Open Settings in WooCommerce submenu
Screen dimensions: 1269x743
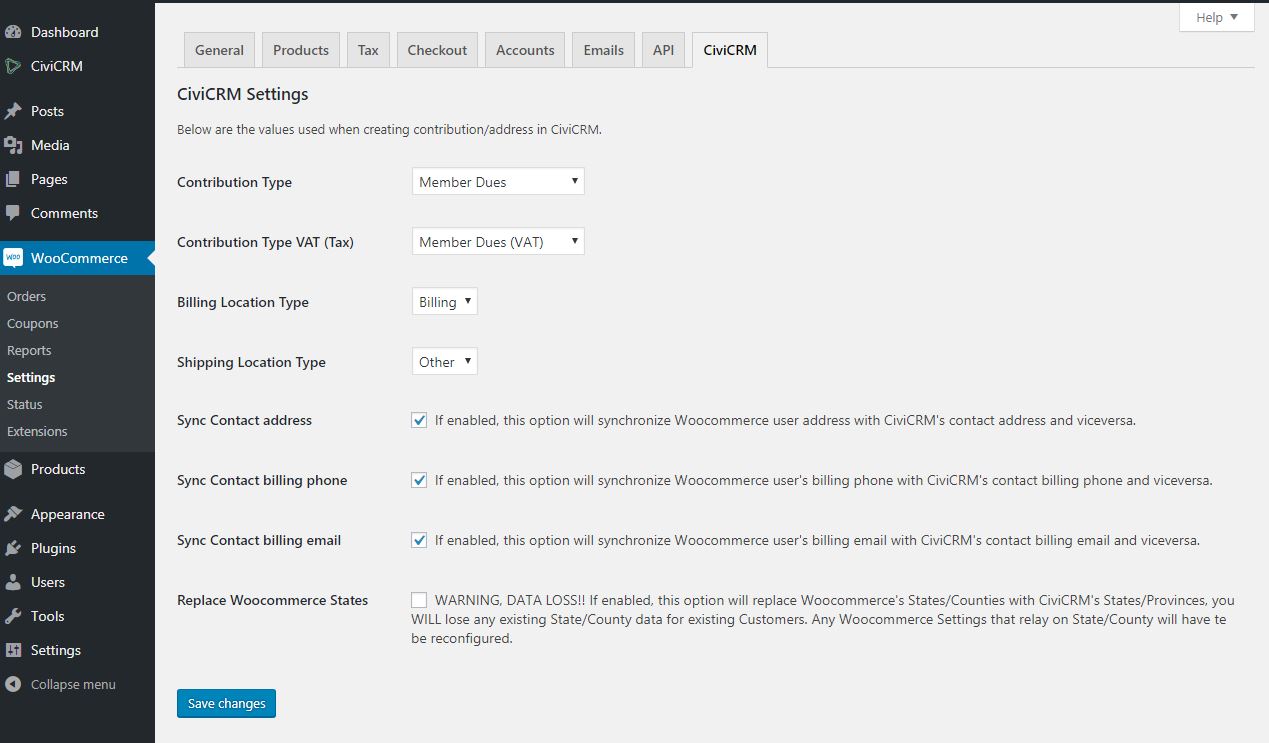(x=31, y=377)
